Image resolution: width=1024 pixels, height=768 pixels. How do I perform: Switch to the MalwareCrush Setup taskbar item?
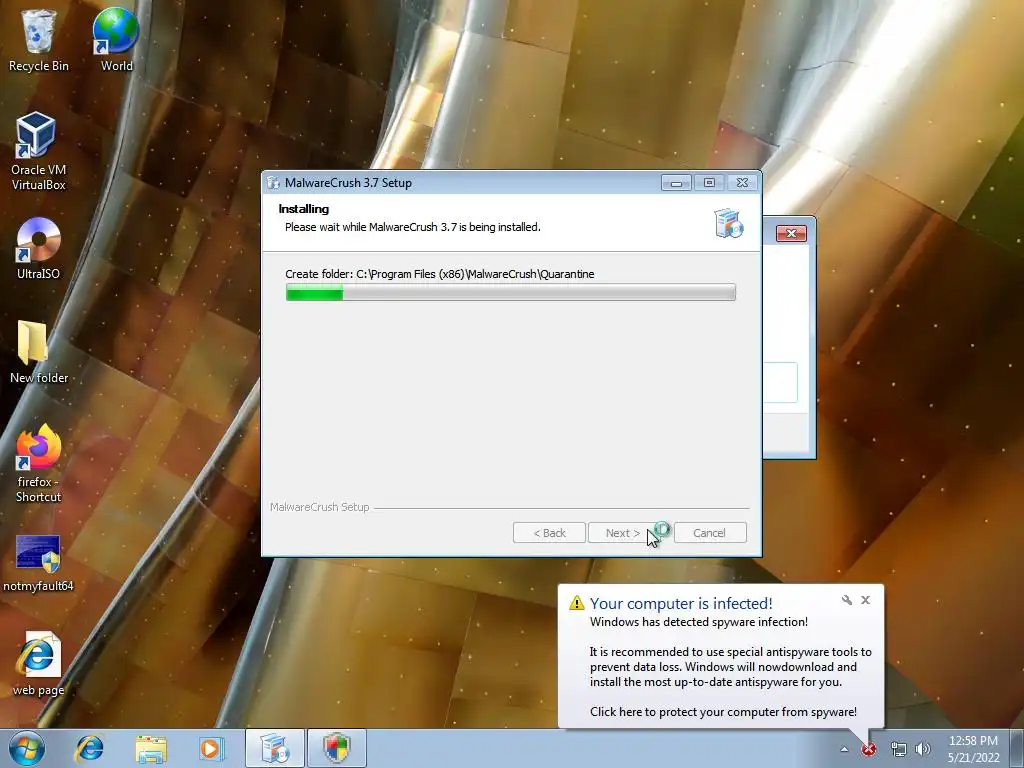[x=275, y=748]
